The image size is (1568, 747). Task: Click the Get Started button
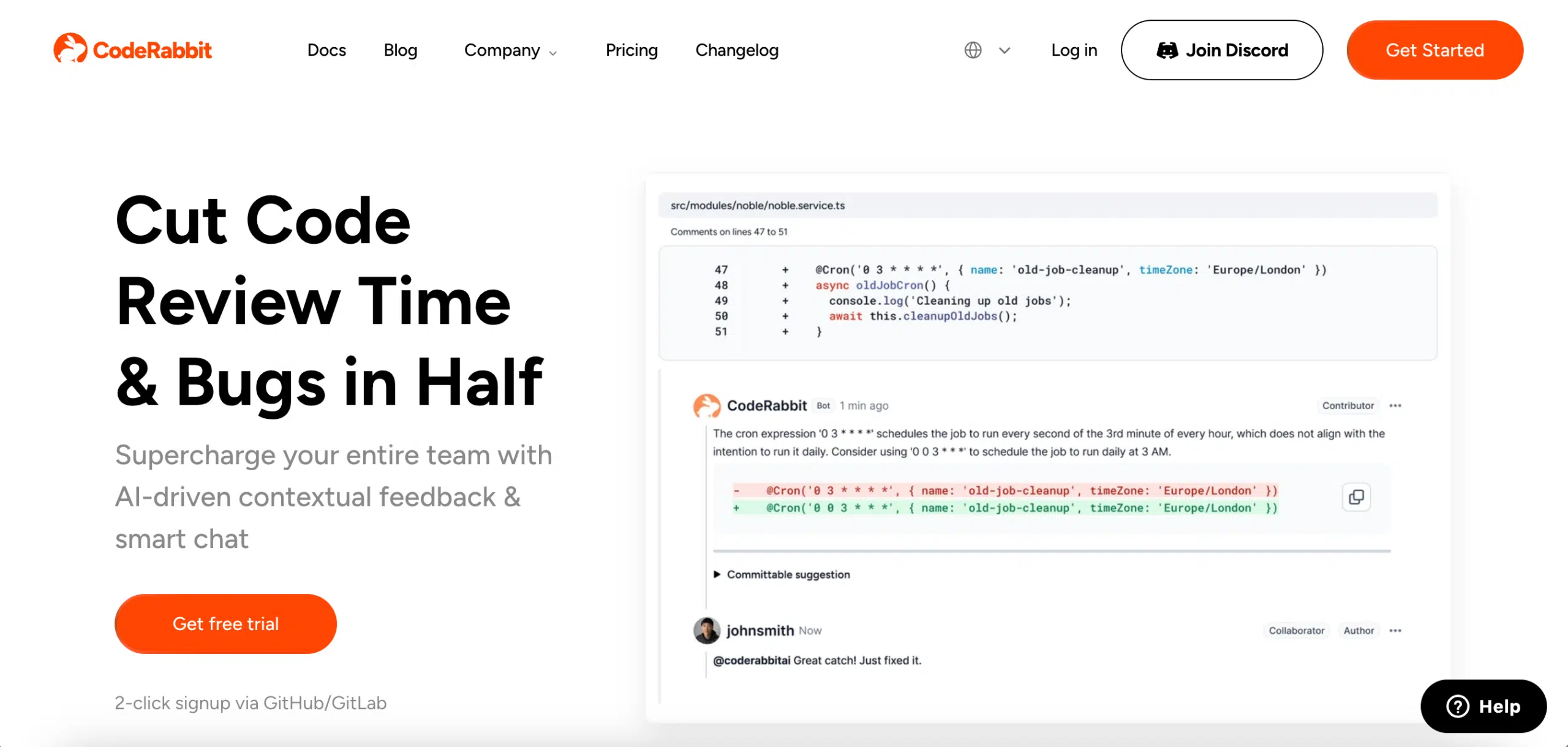pyautogui.click(x=1435, y=49)
